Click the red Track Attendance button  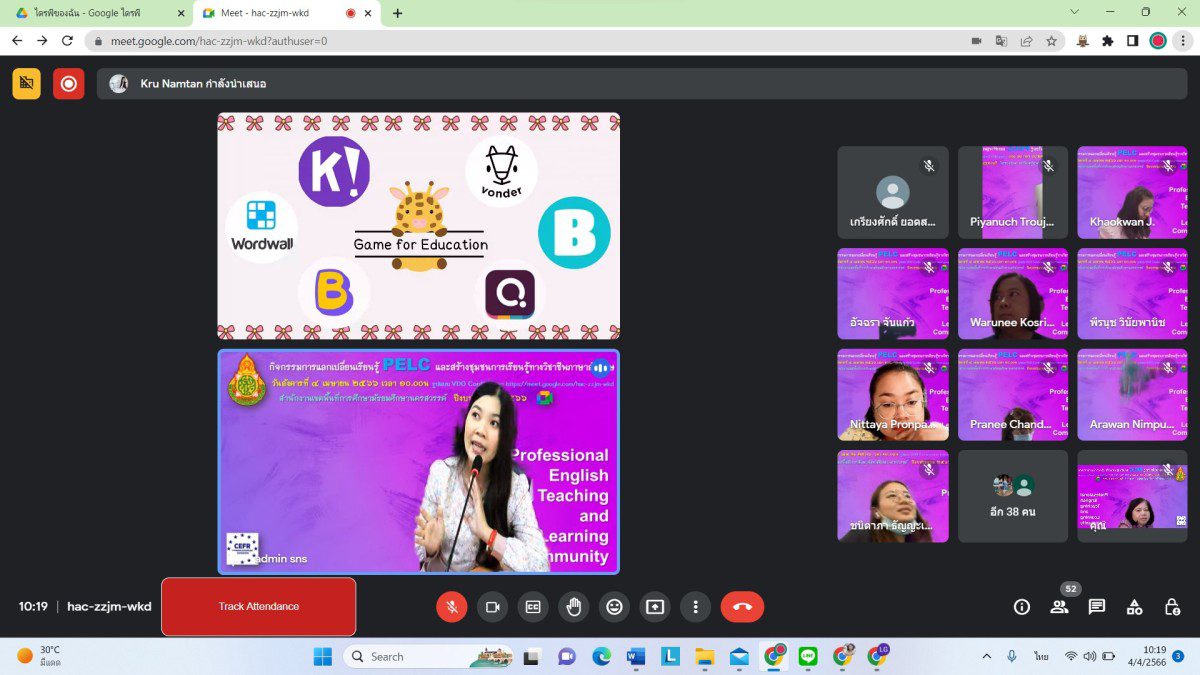point(258,606)
